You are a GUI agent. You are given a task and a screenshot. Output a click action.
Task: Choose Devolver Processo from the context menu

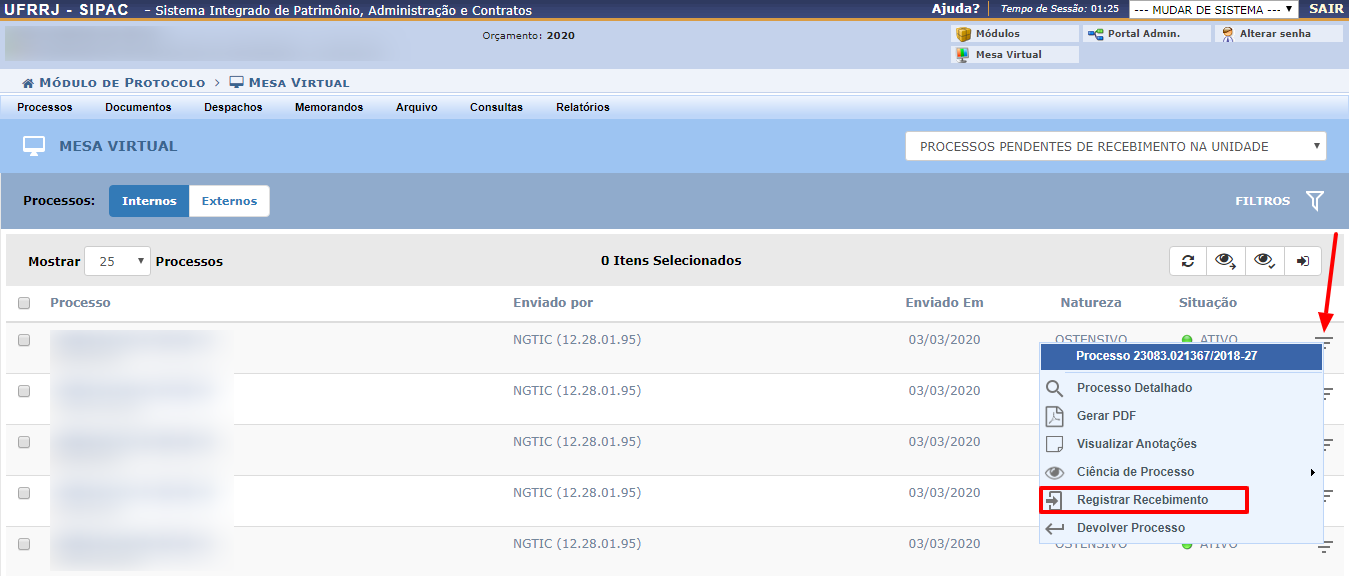pos(1130,528)
